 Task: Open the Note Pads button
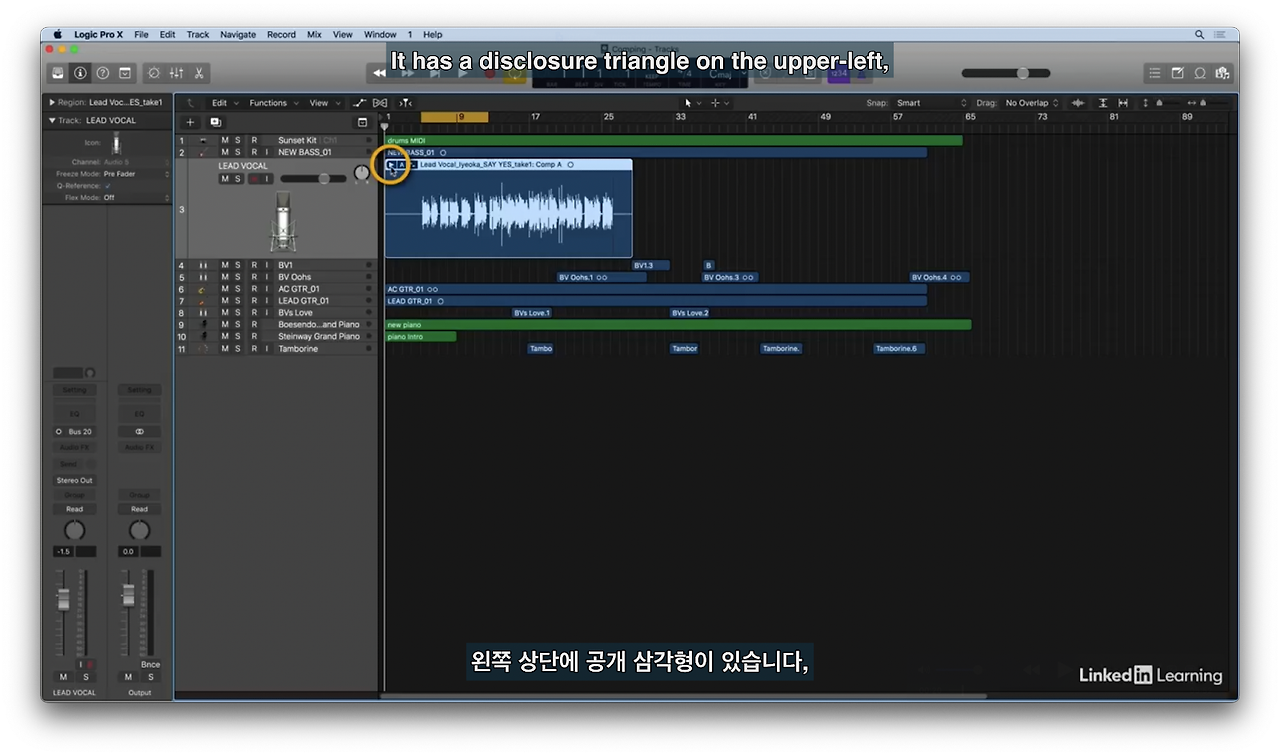pos(1178,73)
